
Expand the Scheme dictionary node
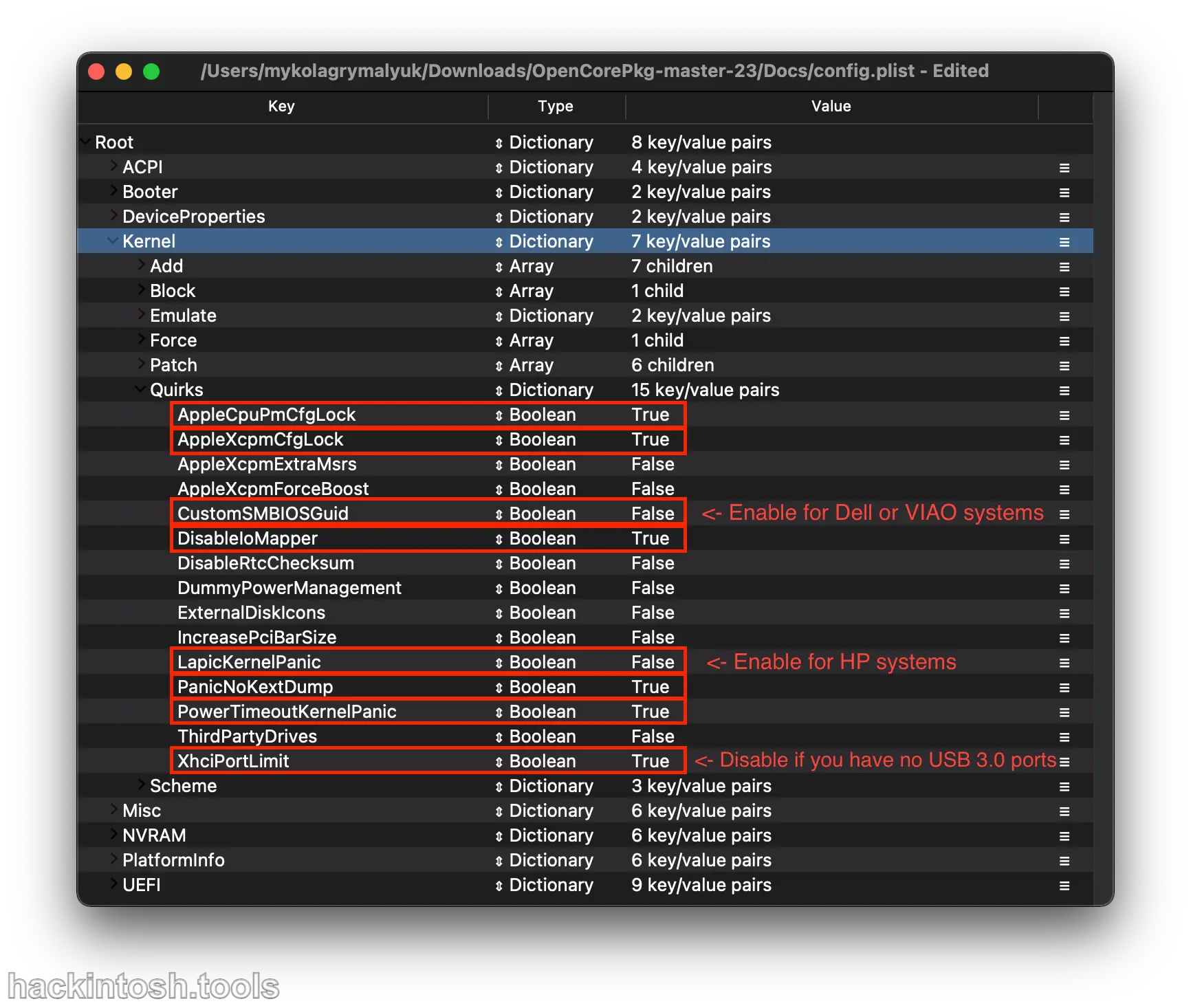(x=141, y=785)
